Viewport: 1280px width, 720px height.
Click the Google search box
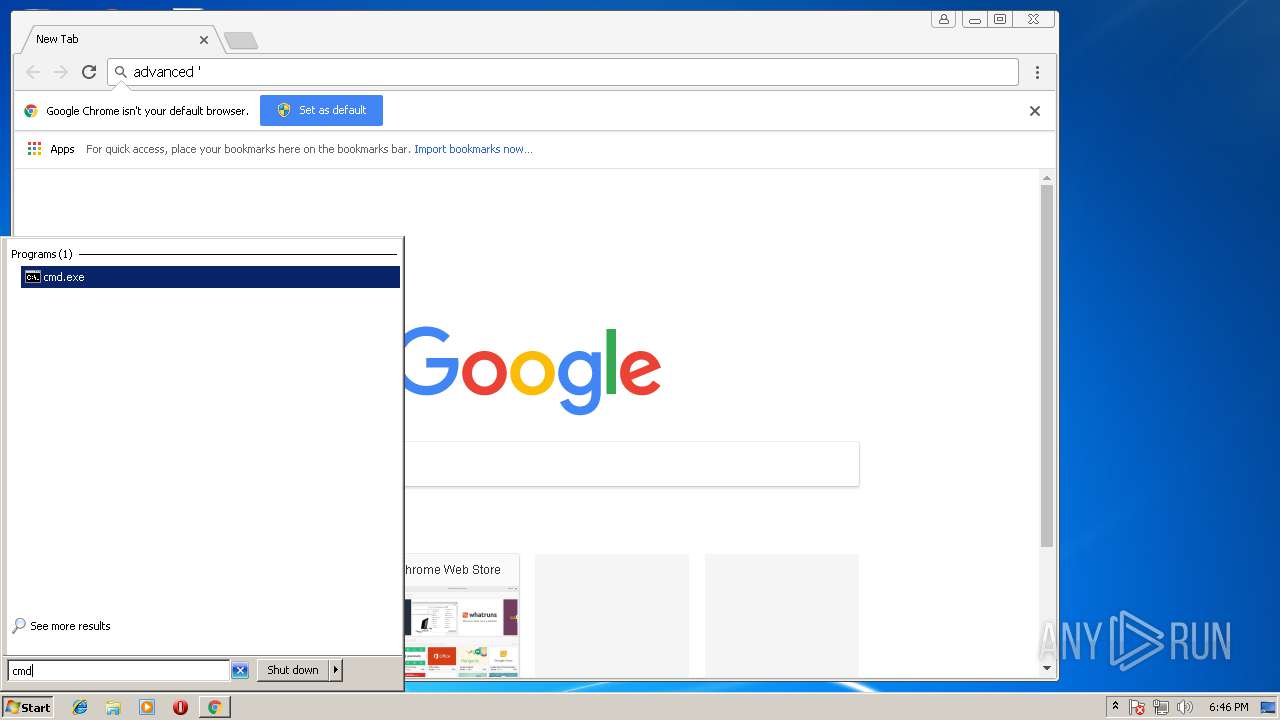[632, 464]
